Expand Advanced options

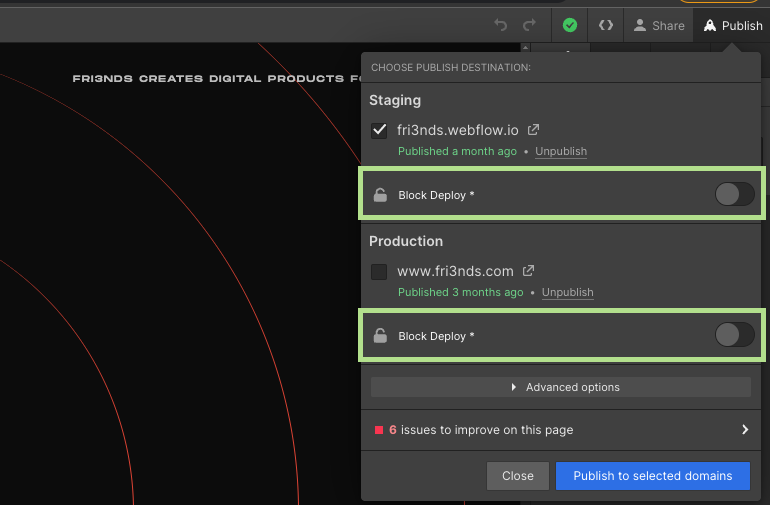coord(560,387)
